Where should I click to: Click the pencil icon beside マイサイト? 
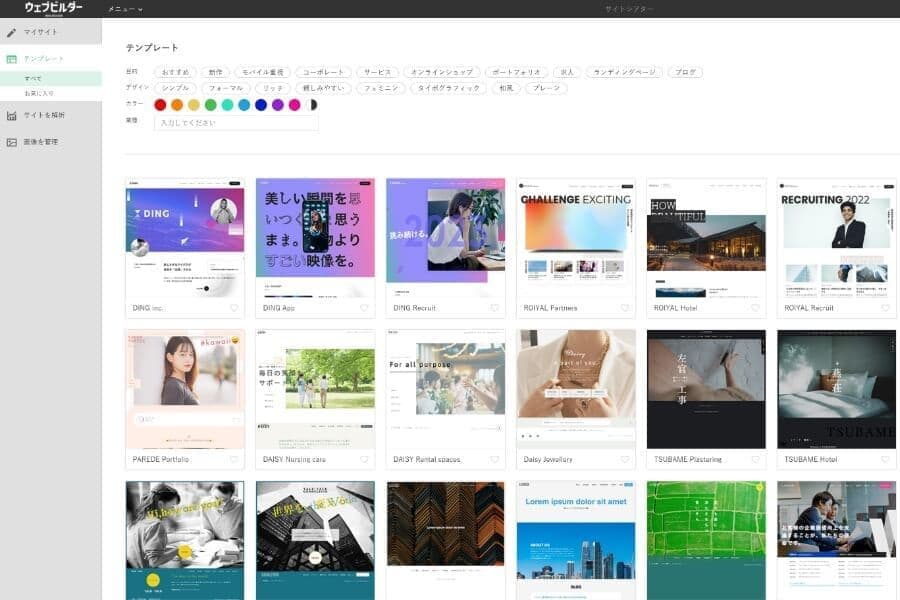(x=12, y=32)
